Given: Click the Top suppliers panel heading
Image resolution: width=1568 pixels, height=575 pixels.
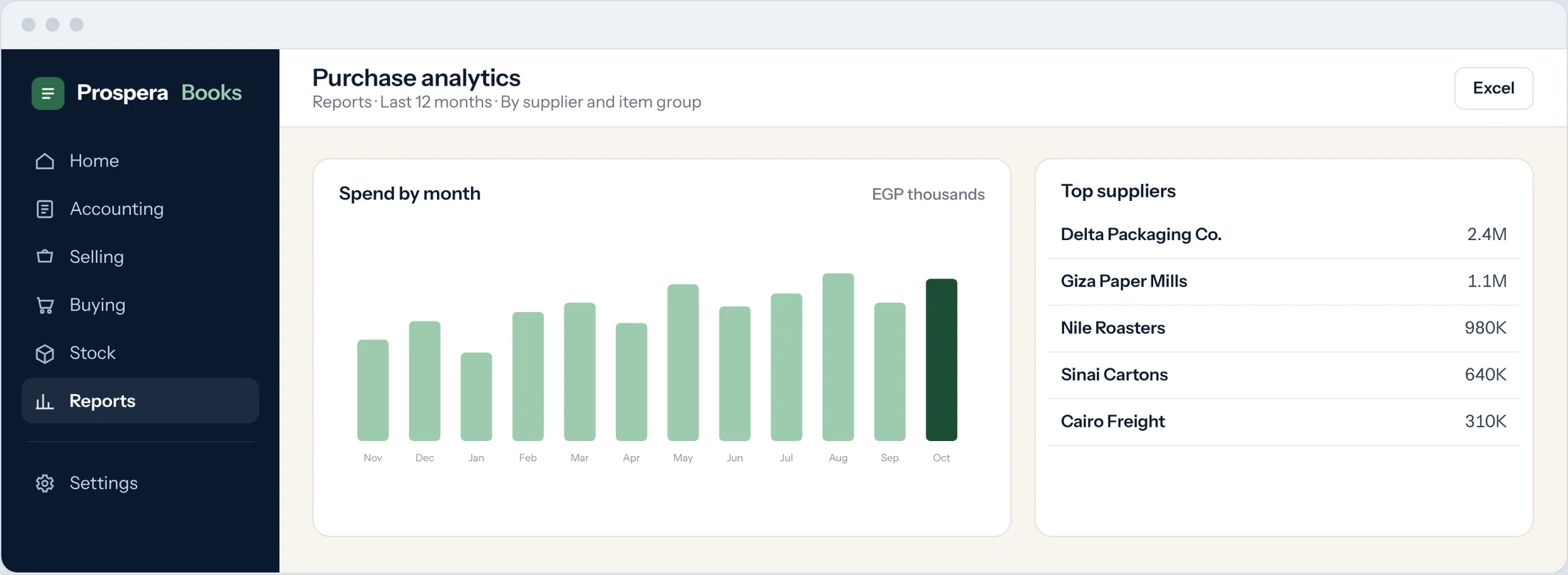Looking at the screenshot, I should point(1118,191).
